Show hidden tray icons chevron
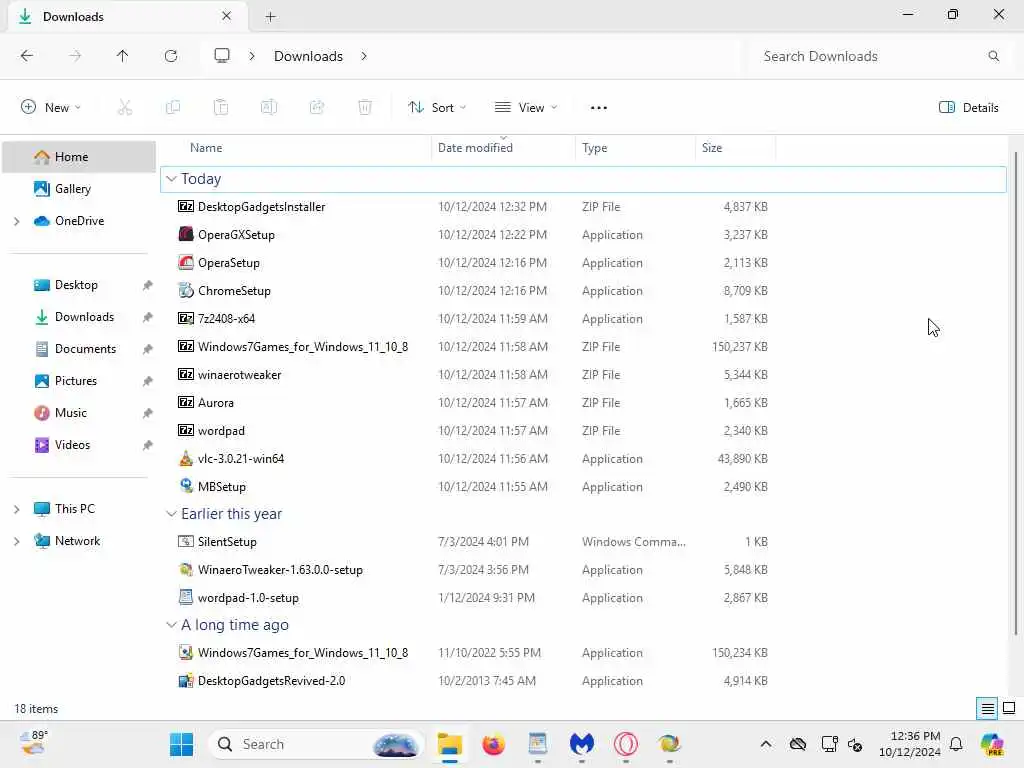This screenshot has width=1024, height=768. pos(766,744)
